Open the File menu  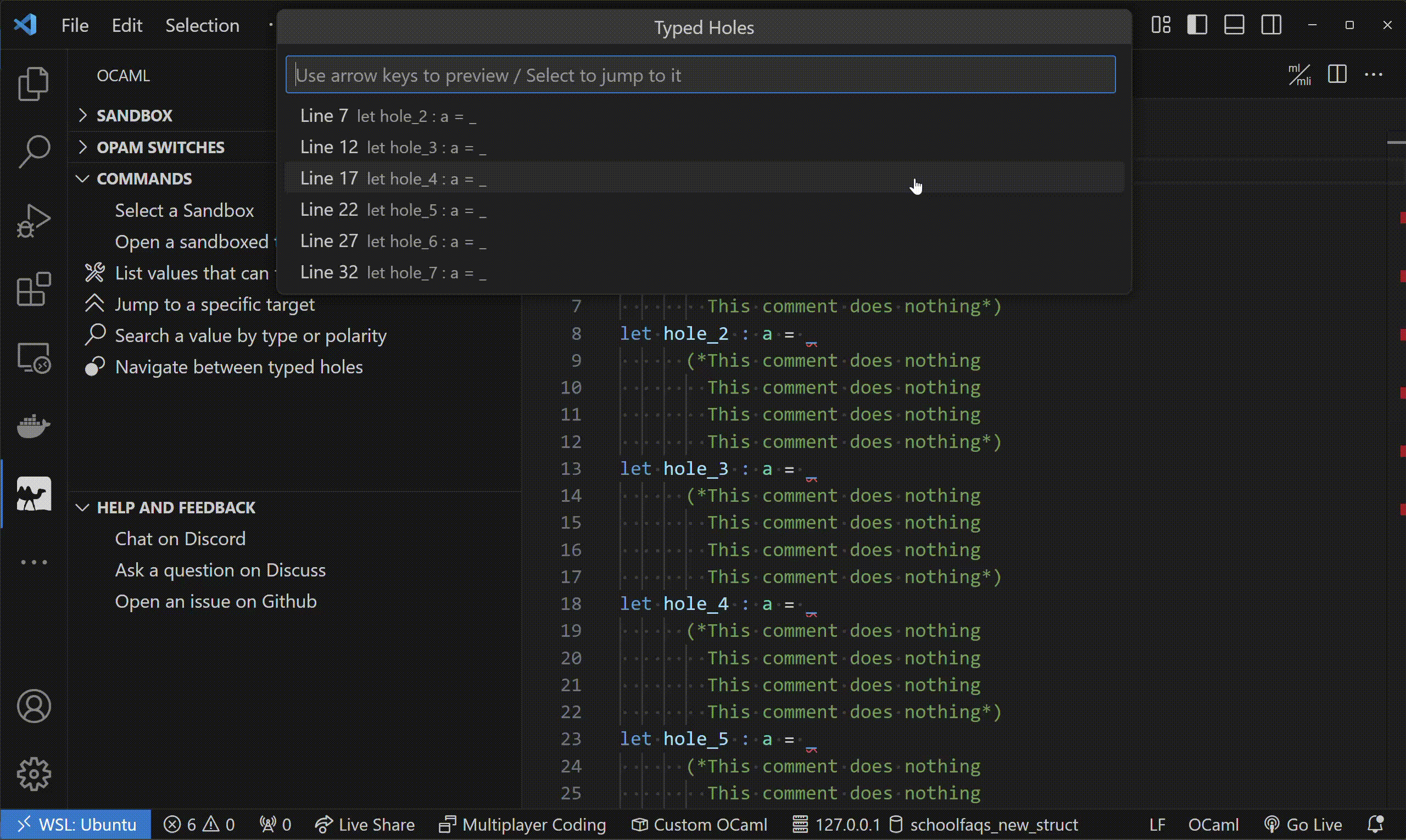pos(74,25)
